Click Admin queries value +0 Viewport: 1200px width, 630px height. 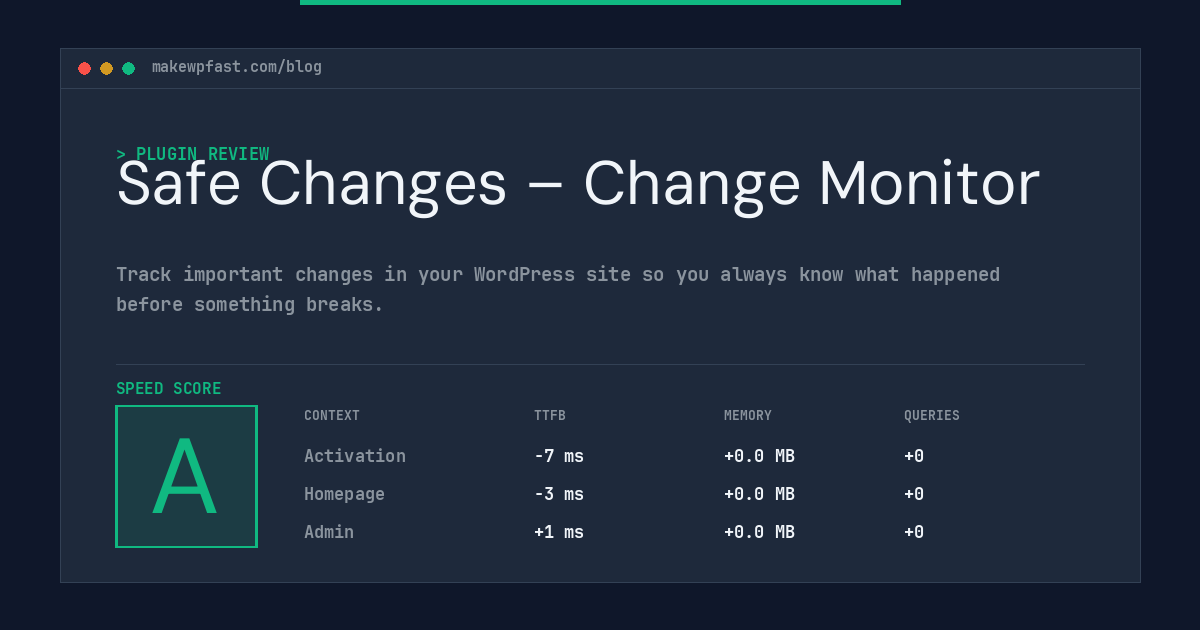tap(914, 532)
